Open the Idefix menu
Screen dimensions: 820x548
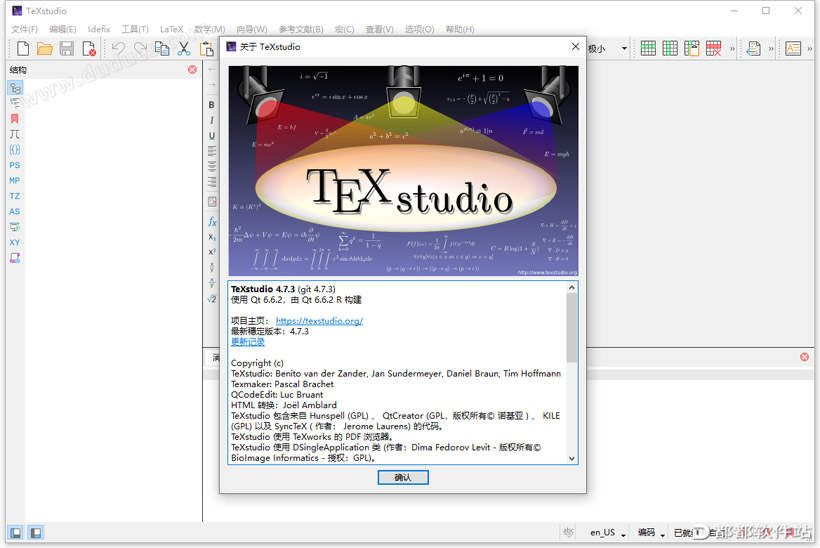point(99,29)
